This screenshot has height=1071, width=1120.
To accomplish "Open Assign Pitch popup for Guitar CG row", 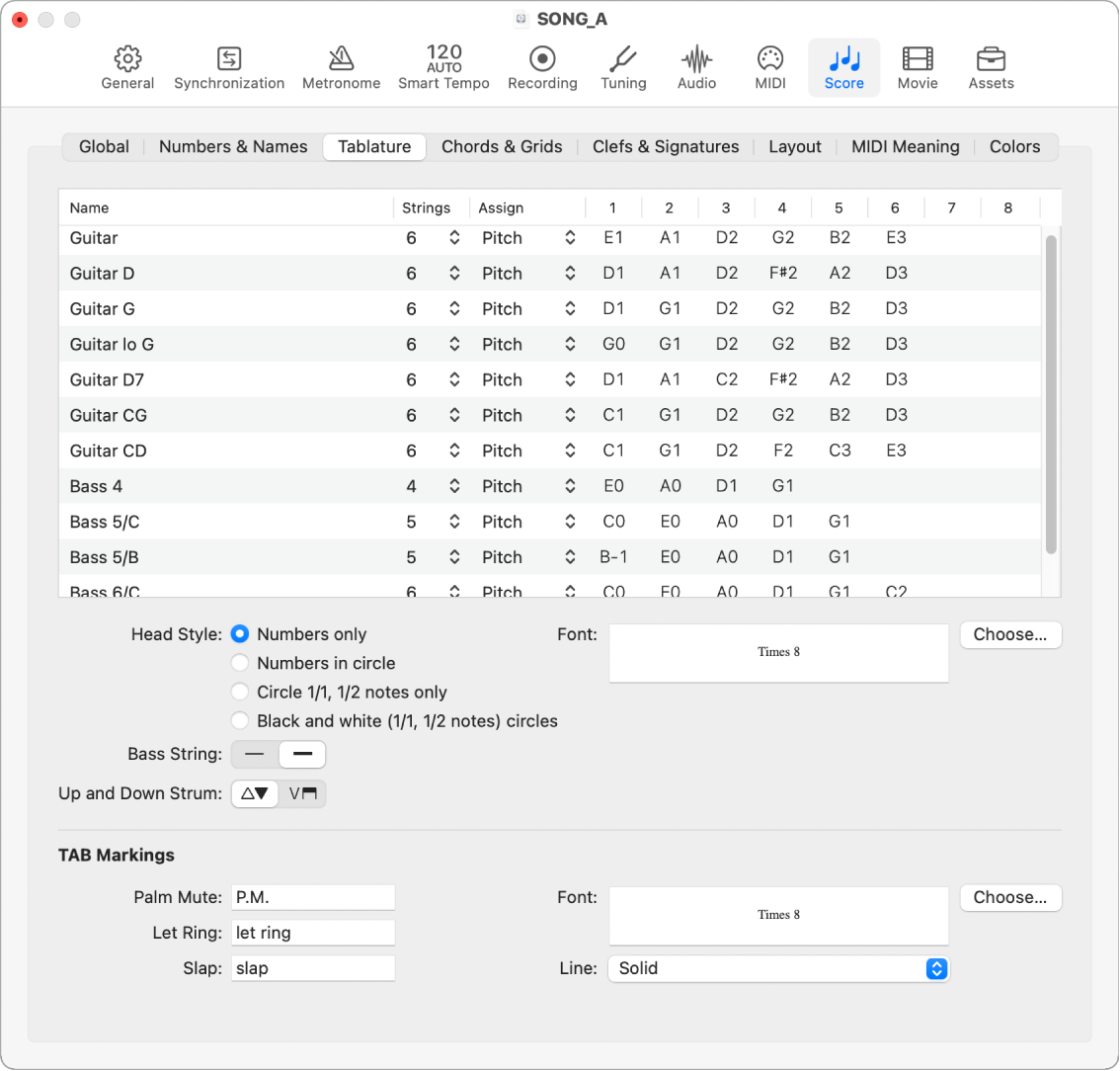I will 528,415.
